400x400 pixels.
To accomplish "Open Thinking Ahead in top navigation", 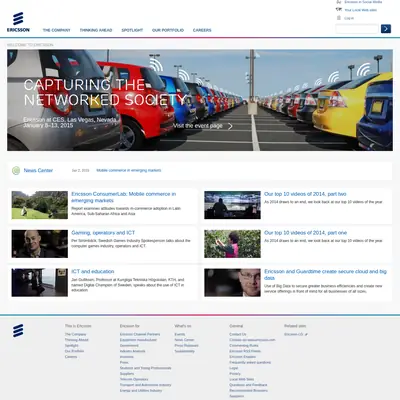I will tap(96, 30).
